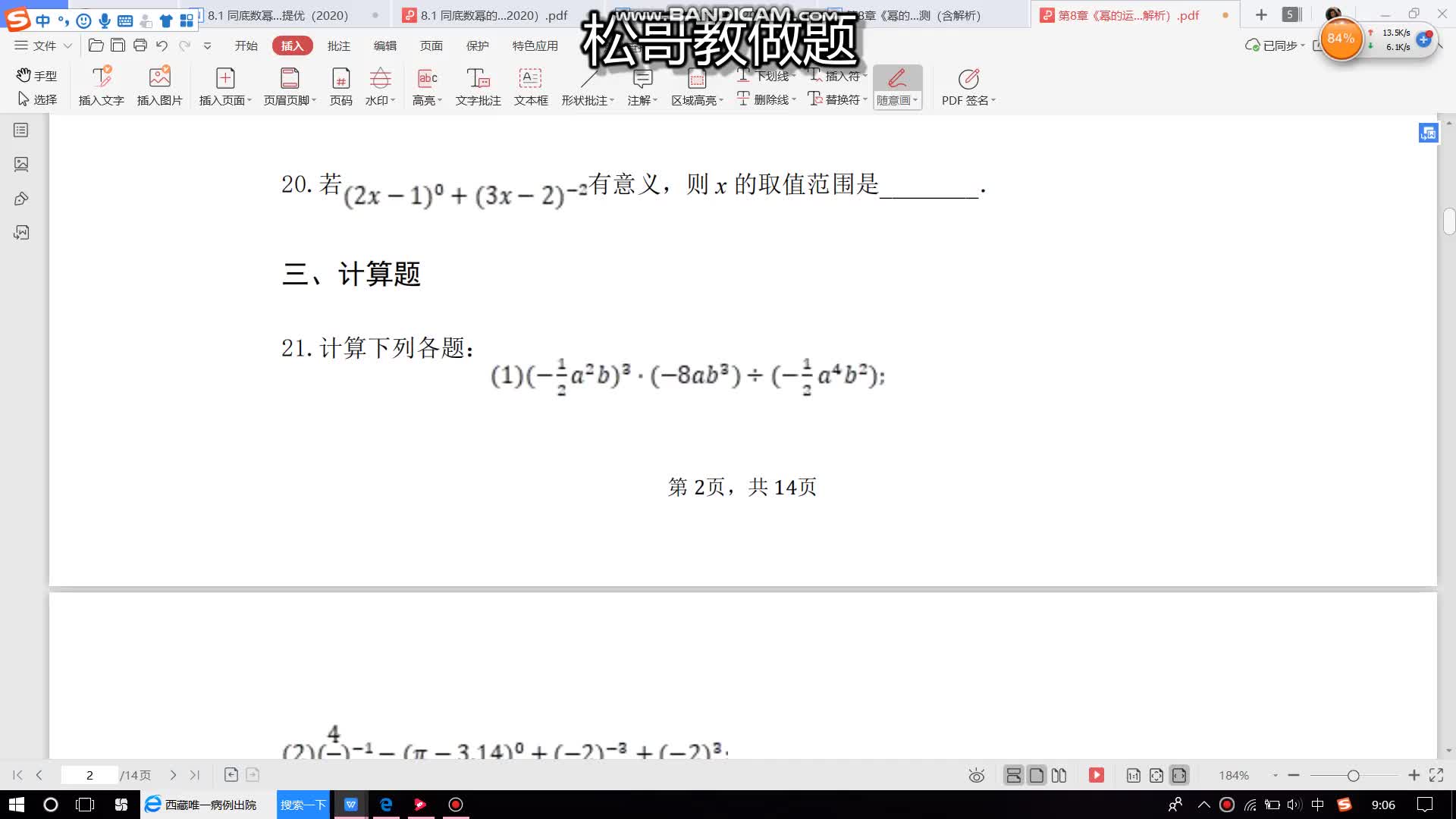Open Task View on the taskbar

click(85, 805)
